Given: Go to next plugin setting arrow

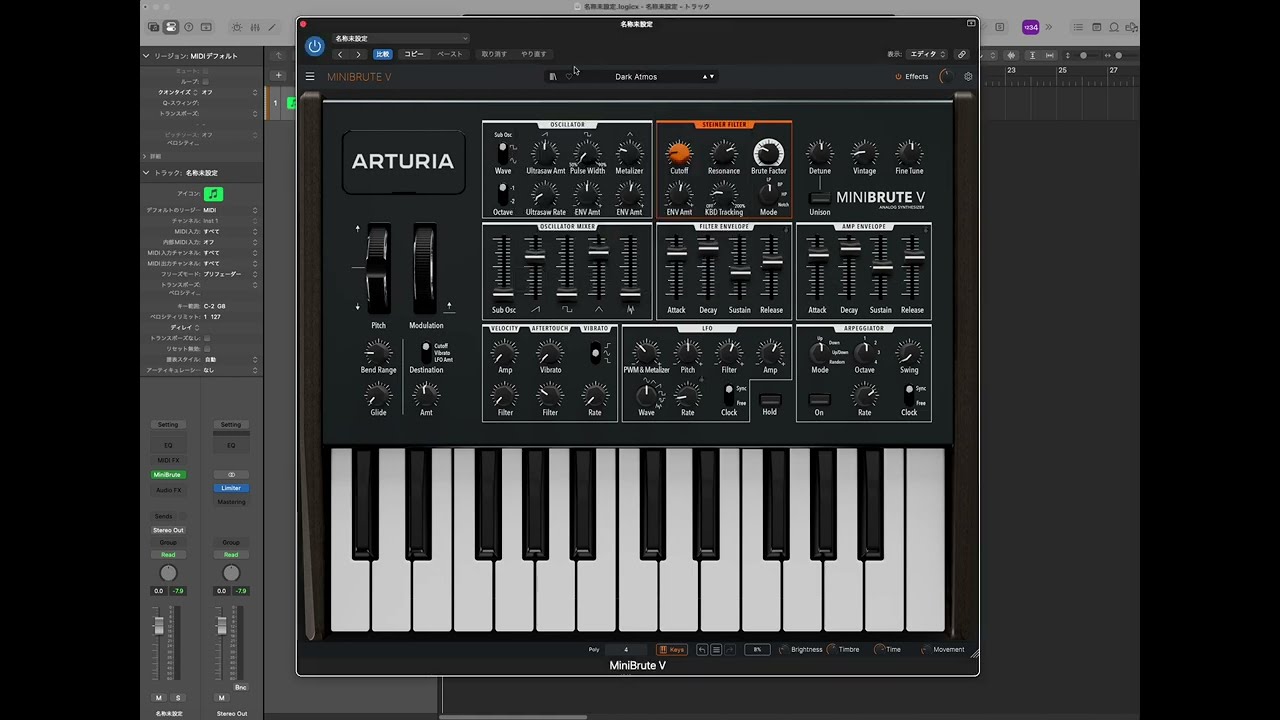Looking at the screenshot, I should pyautogui.click(x=358, y=54).
